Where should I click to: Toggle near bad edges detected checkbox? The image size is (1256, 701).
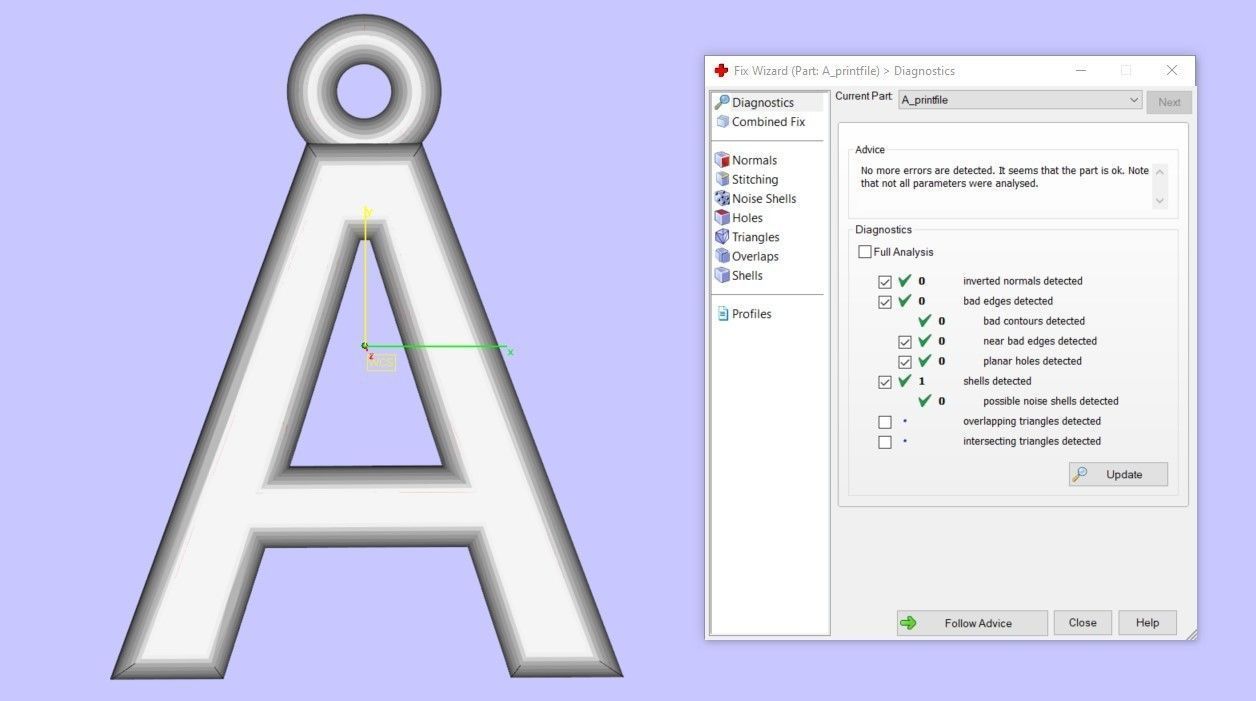tap(905, 342)
